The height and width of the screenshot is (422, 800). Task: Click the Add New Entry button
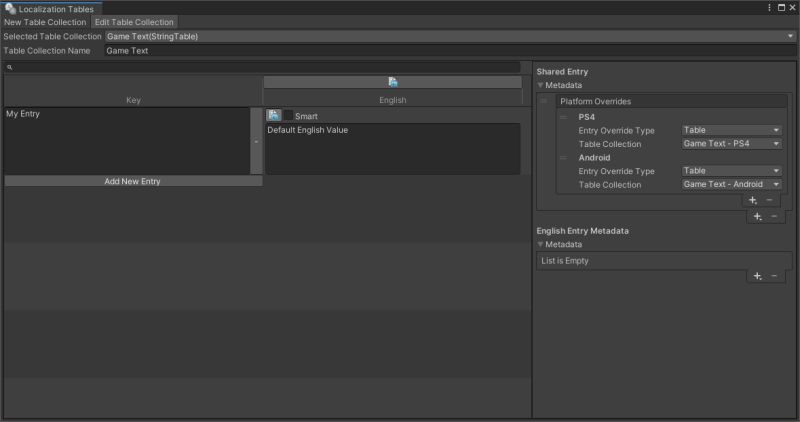(133, 181)
